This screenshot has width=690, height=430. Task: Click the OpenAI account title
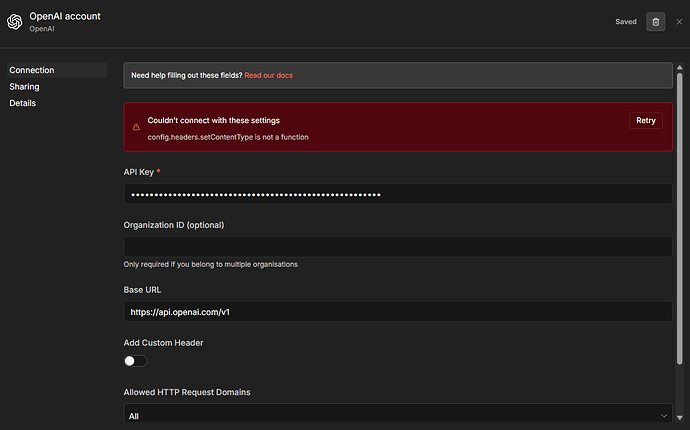tap(65, 16)
